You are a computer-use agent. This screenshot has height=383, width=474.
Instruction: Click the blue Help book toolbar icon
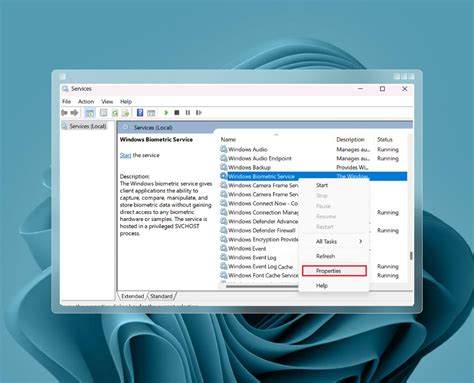tap(140, 113)
